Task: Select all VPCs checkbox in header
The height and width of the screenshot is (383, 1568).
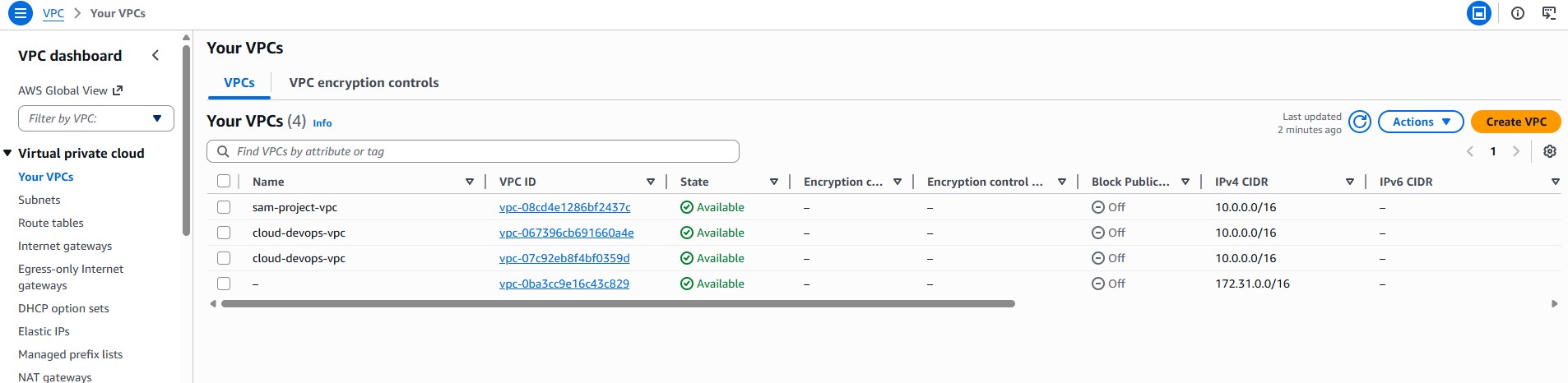Action: (224, 181)
